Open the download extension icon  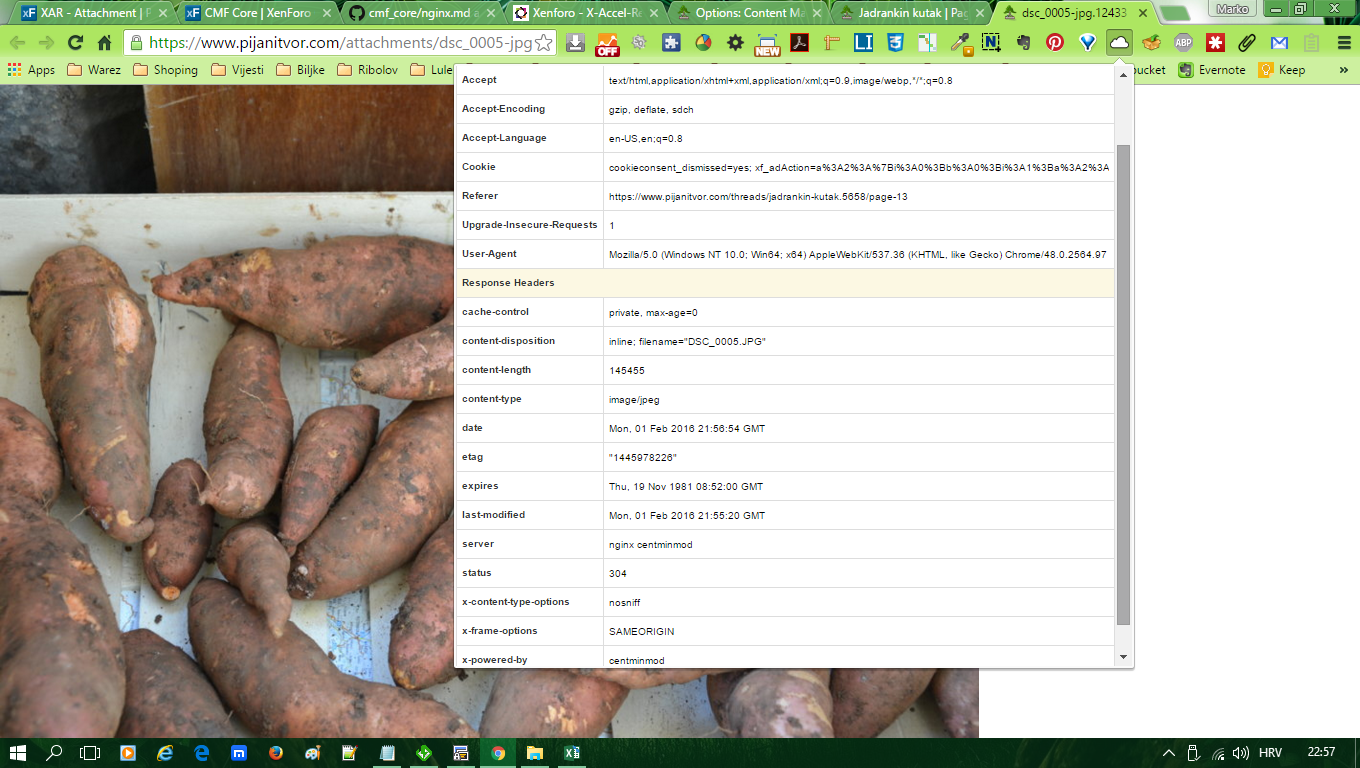click(575, 43)
